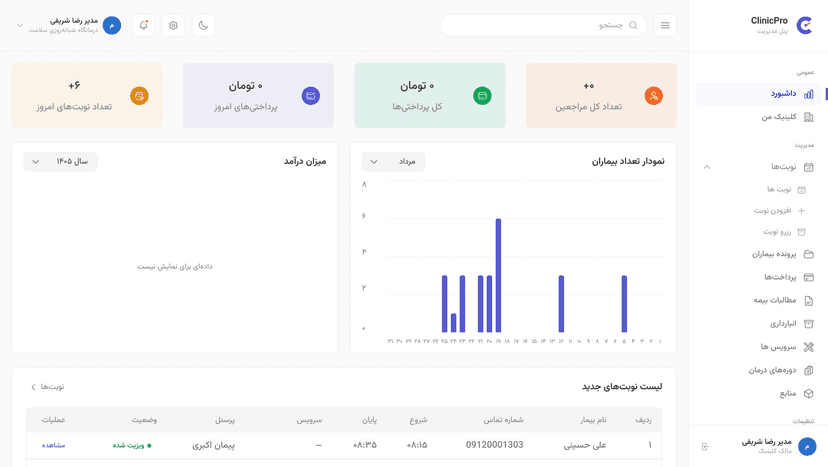The image size is (828, 467).
Task: Click the shortest bar in patient chart
Action: pos(454,323)
